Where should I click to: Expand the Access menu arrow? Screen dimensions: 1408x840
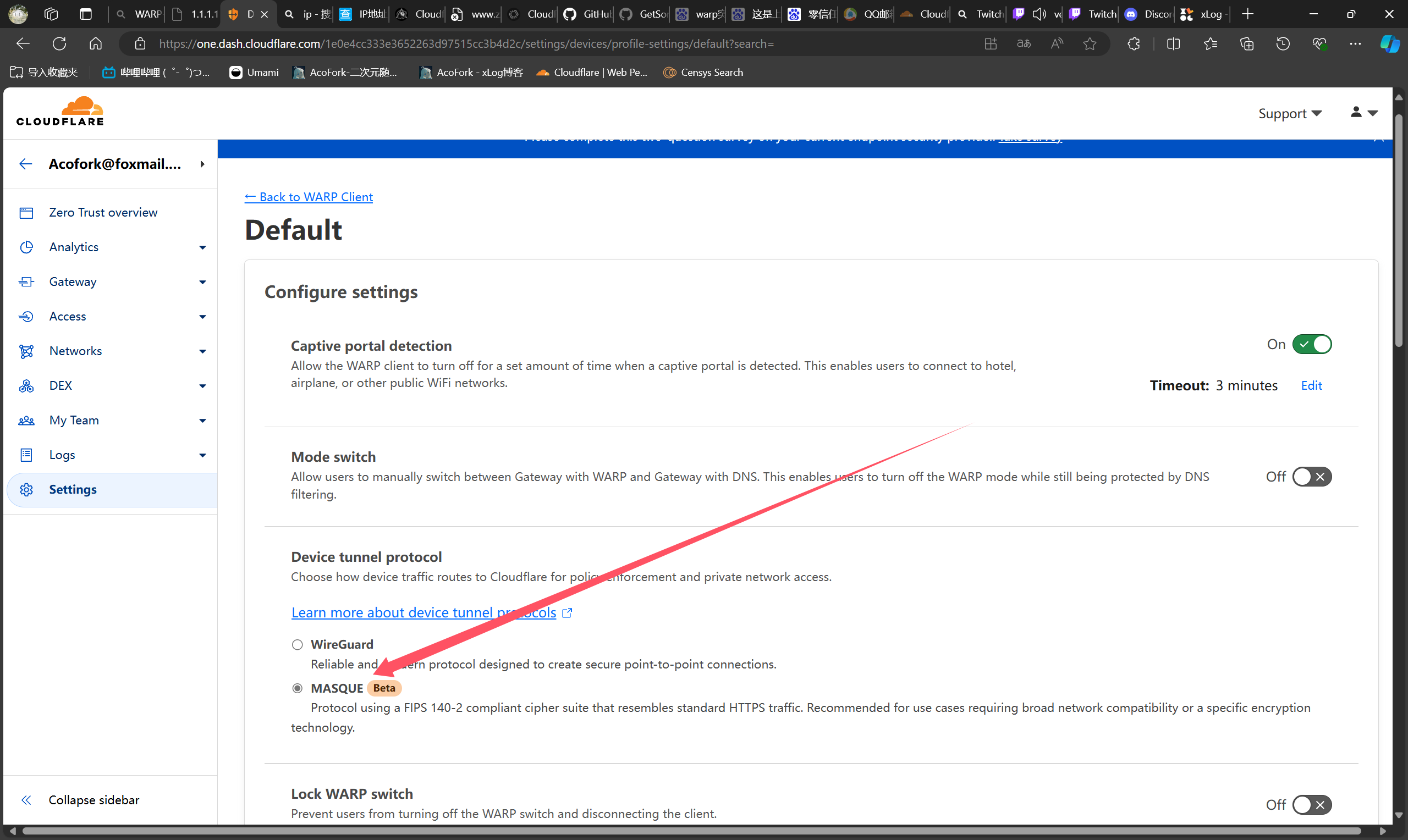coord(203,317)
